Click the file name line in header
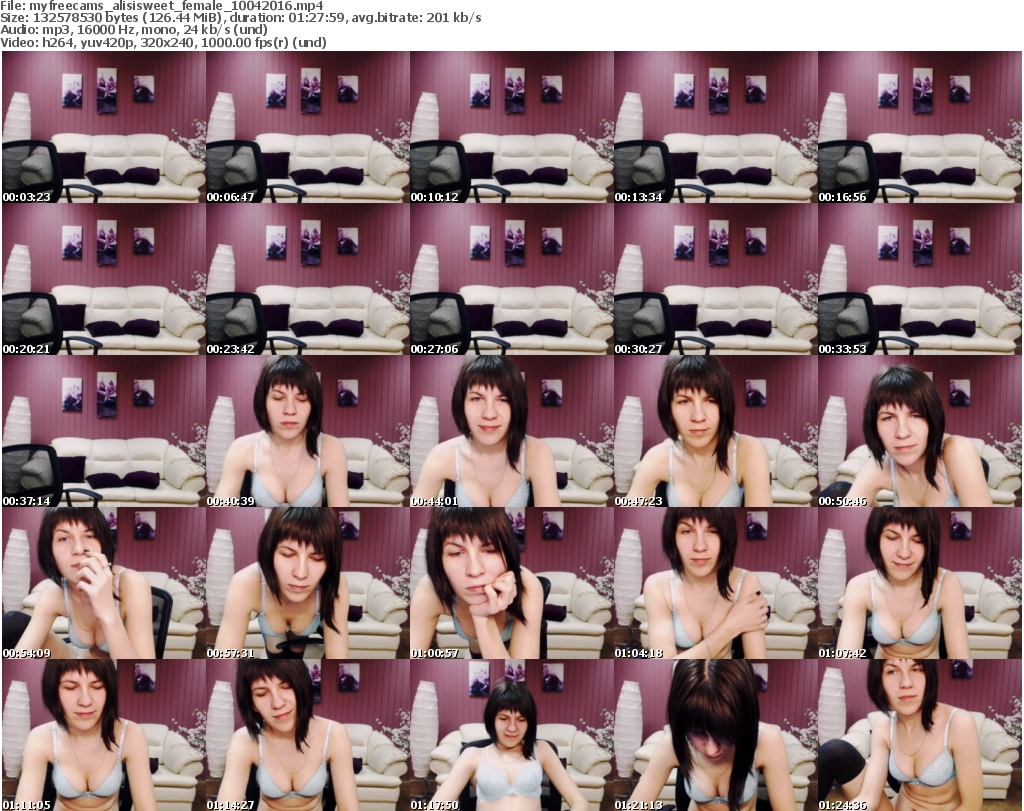 coord(161,6)
